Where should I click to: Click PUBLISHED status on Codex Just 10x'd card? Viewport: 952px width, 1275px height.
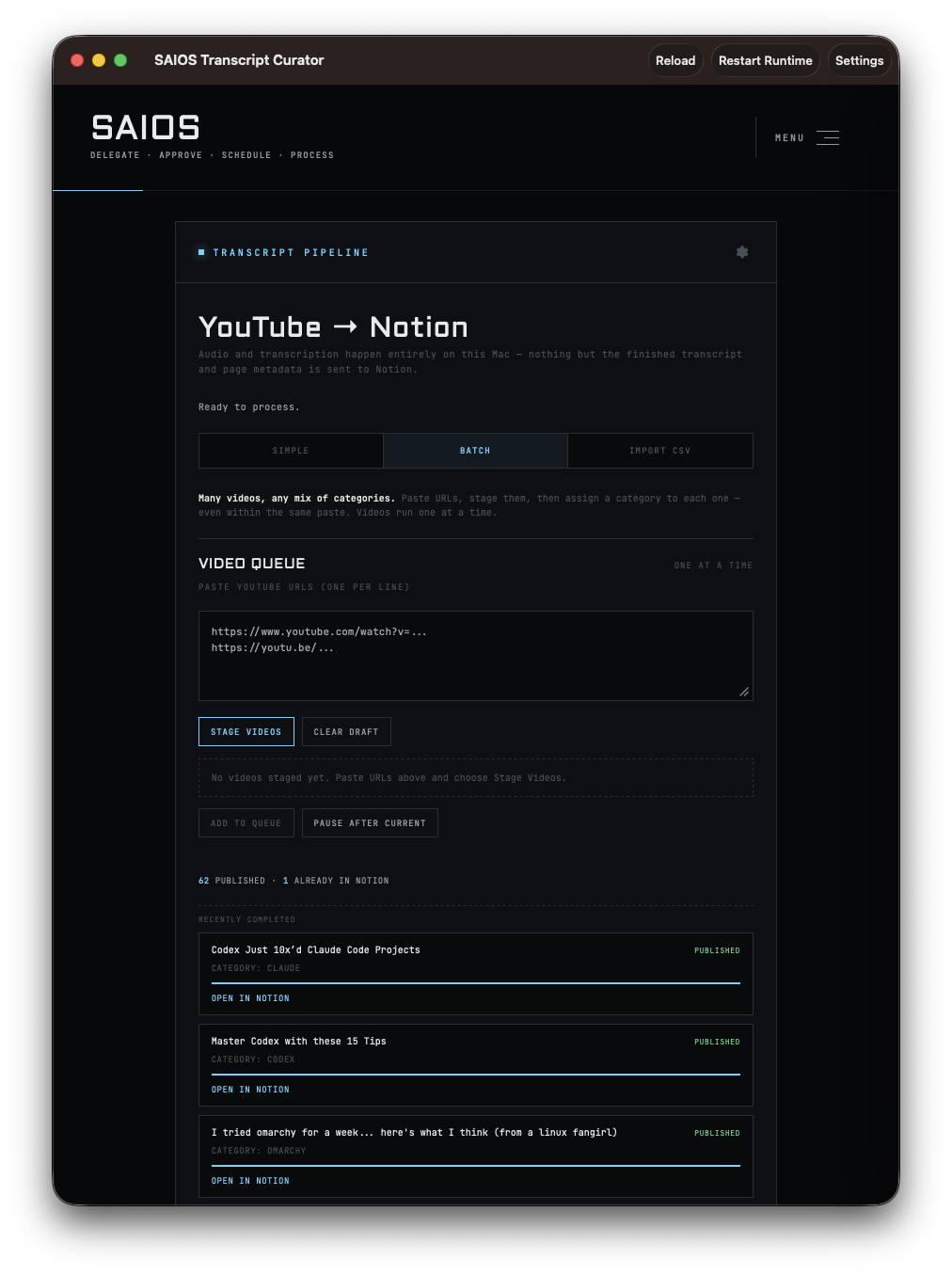pyautogui.click(x=717, y=950)
